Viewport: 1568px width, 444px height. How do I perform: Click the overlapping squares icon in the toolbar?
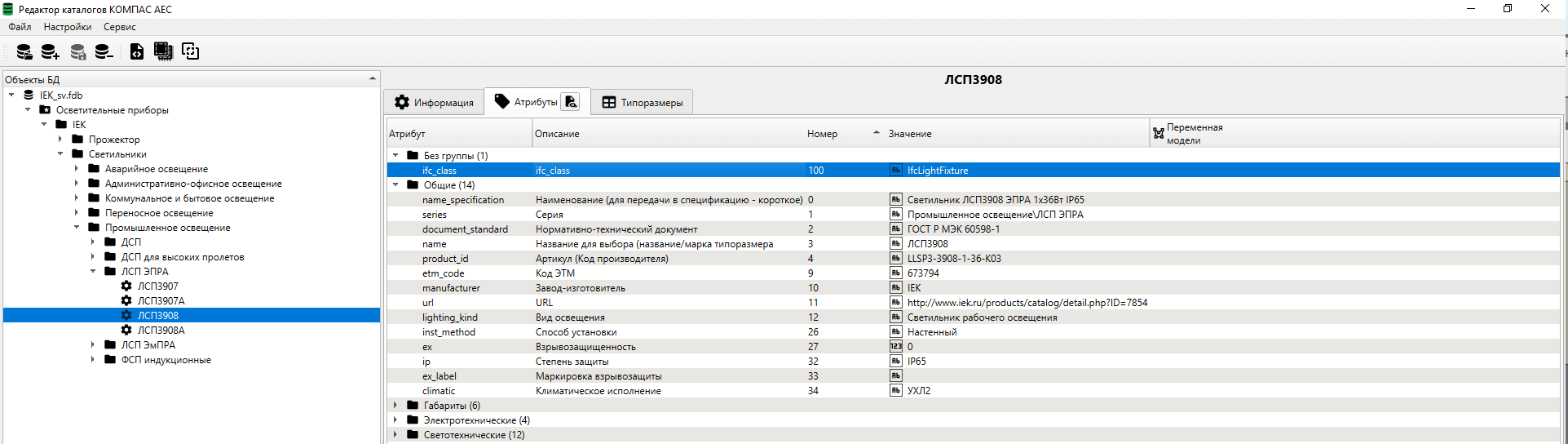[x=190, y=51]
